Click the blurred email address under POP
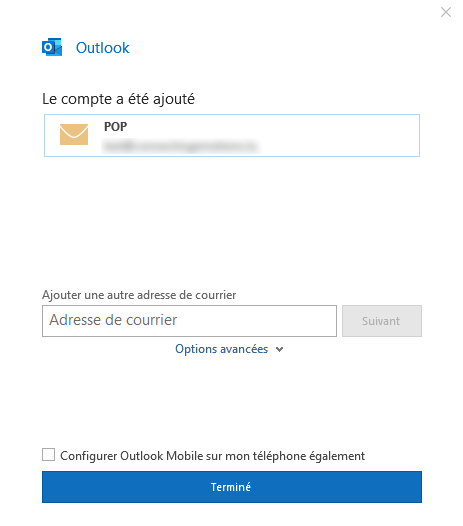Screen dimensions: 463x526 click(x=181, y=146)
